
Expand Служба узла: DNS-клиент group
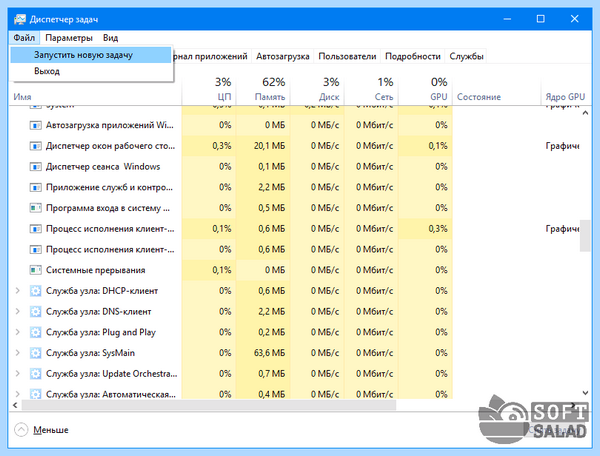[x=18, y=311]
